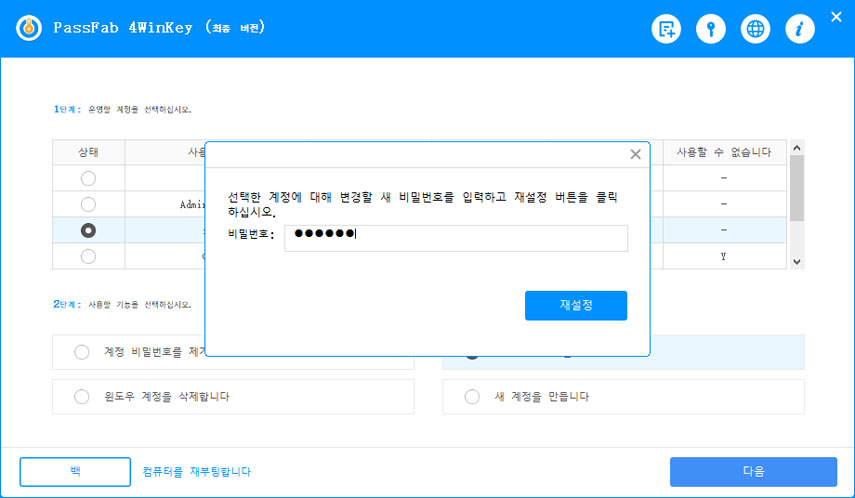The height and width of the screenshot is (498, 855).
Task: Focus the 비밀번호 password field
Action: (456, 238)
